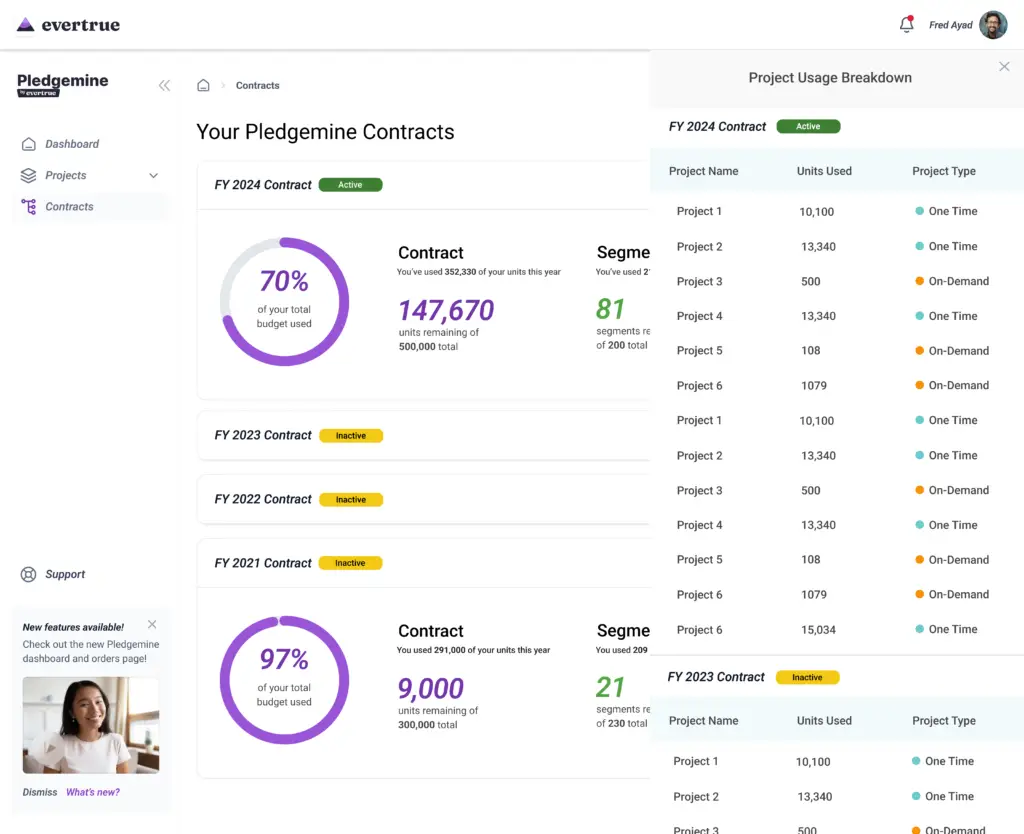Click 147,670 units remaining value
This screenshot has height=834, width=1024.
point(447,310)
